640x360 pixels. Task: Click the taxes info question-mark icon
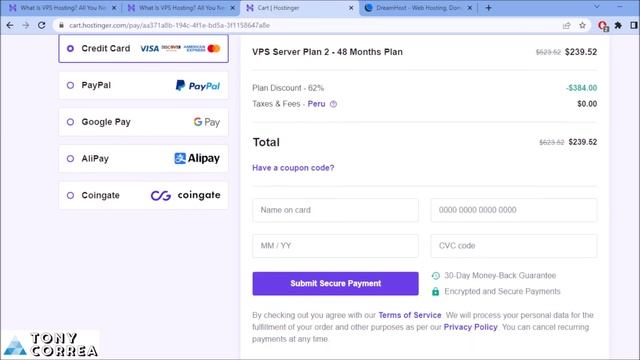333,104
